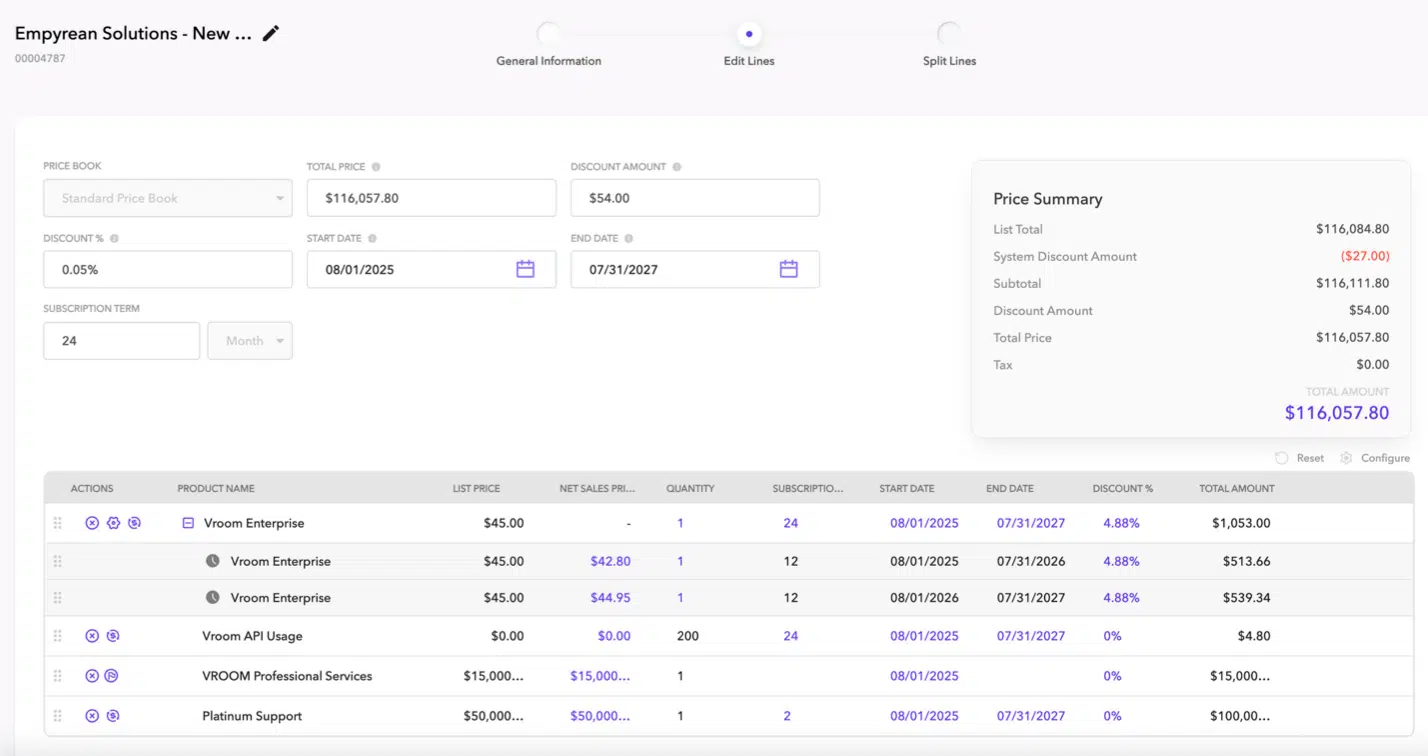This screenshot has height=756, width=1428.
Task: Edit the $42.80 net sales price
Action: [610, 561]
